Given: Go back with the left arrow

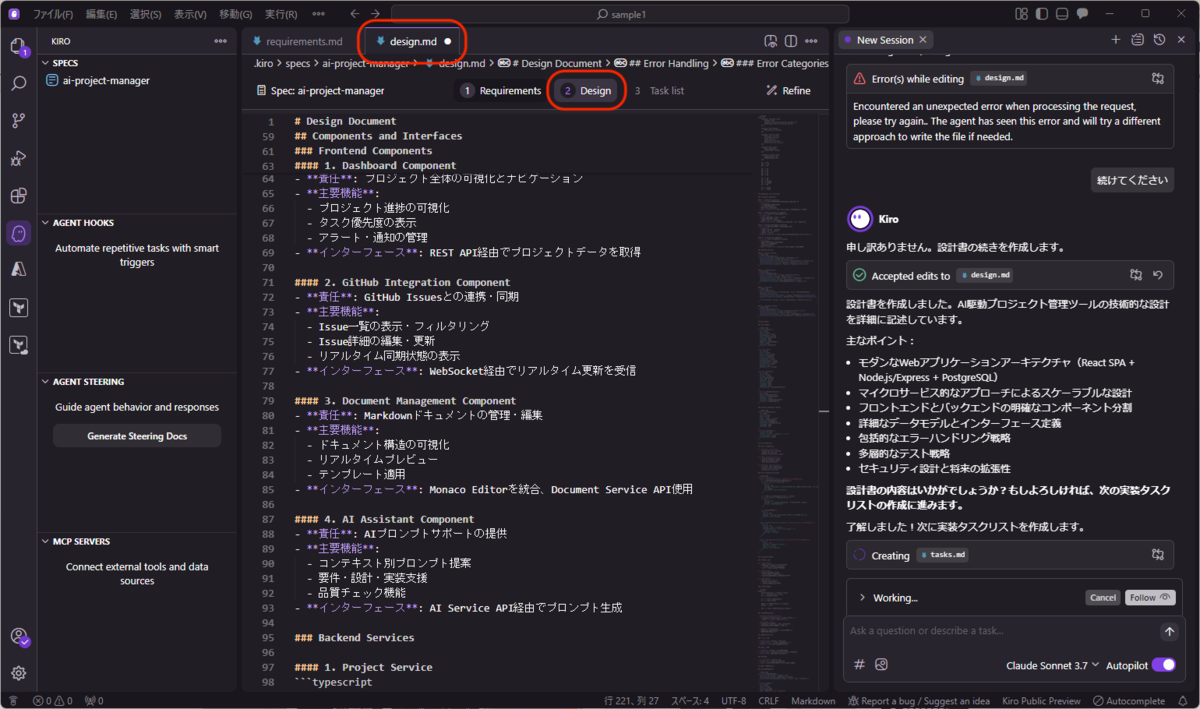Looking at the screenshot, I should (x=356, y=14).
